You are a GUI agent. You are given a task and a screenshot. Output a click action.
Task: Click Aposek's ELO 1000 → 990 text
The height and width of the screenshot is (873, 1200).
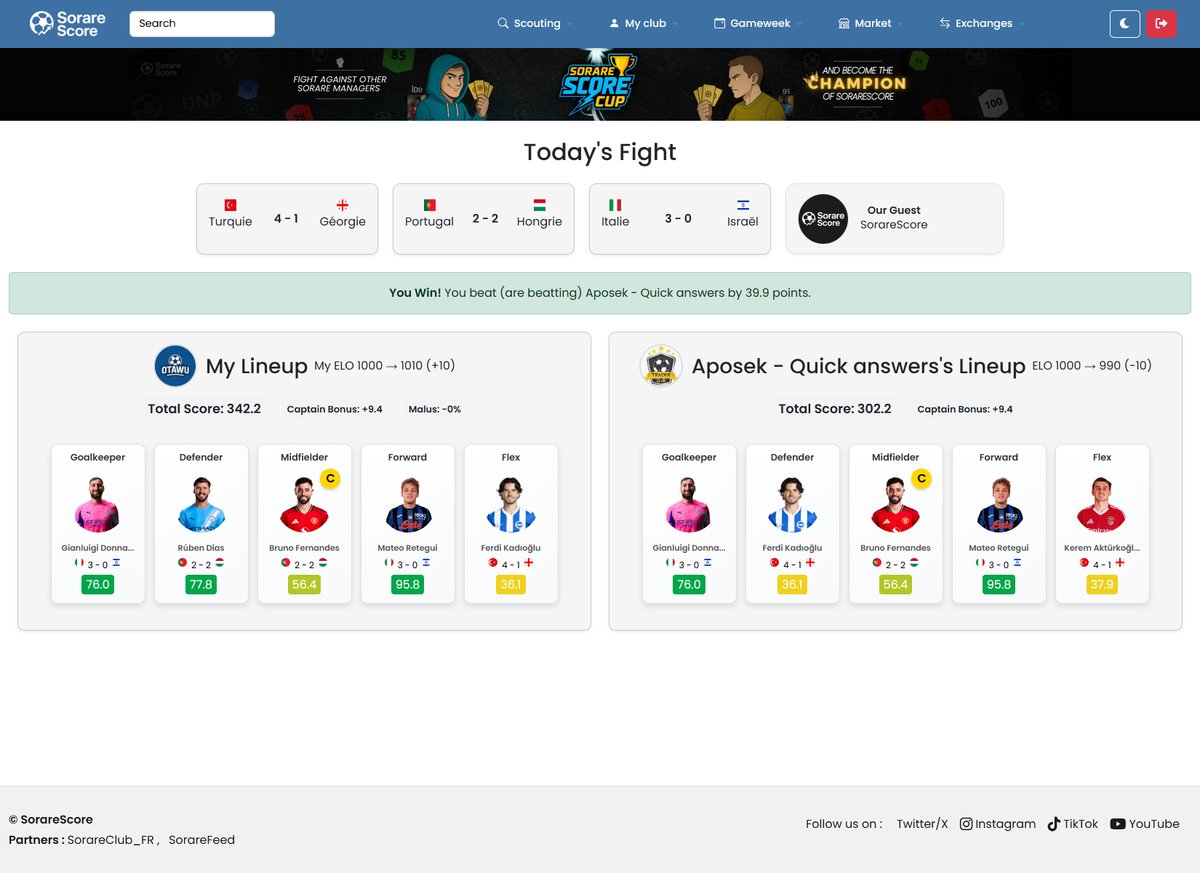[x=1092, y=366]
